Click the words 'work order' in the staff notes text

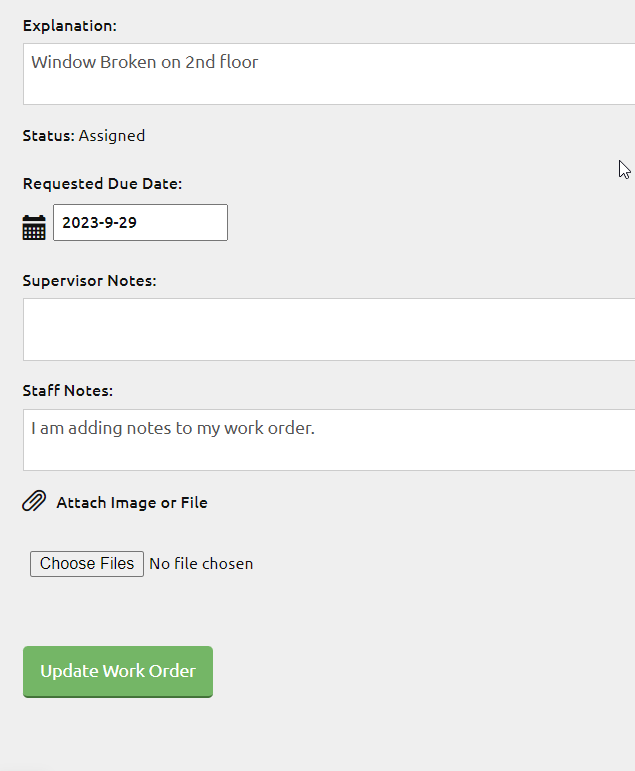[266, 428]
